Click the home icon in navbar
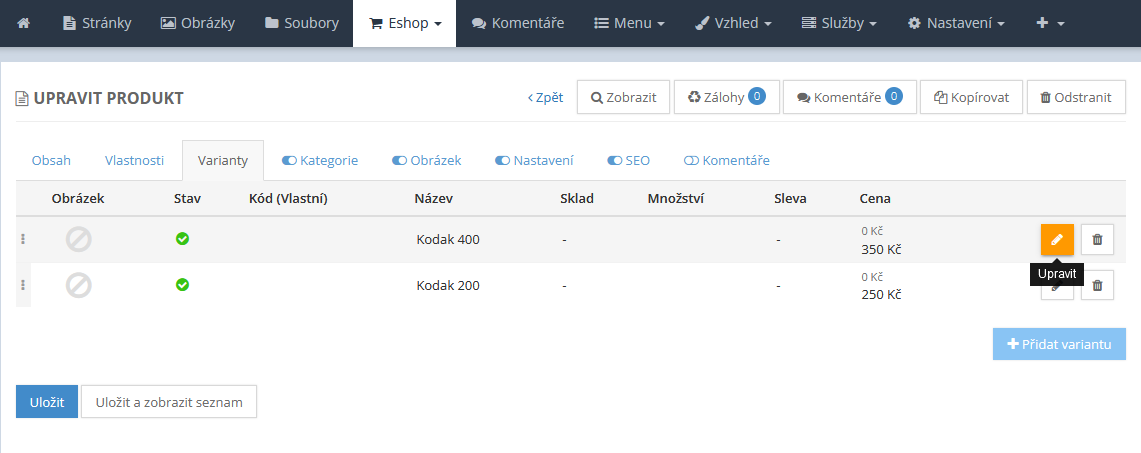Viewport: 1141px width, 453px height. 24,23
